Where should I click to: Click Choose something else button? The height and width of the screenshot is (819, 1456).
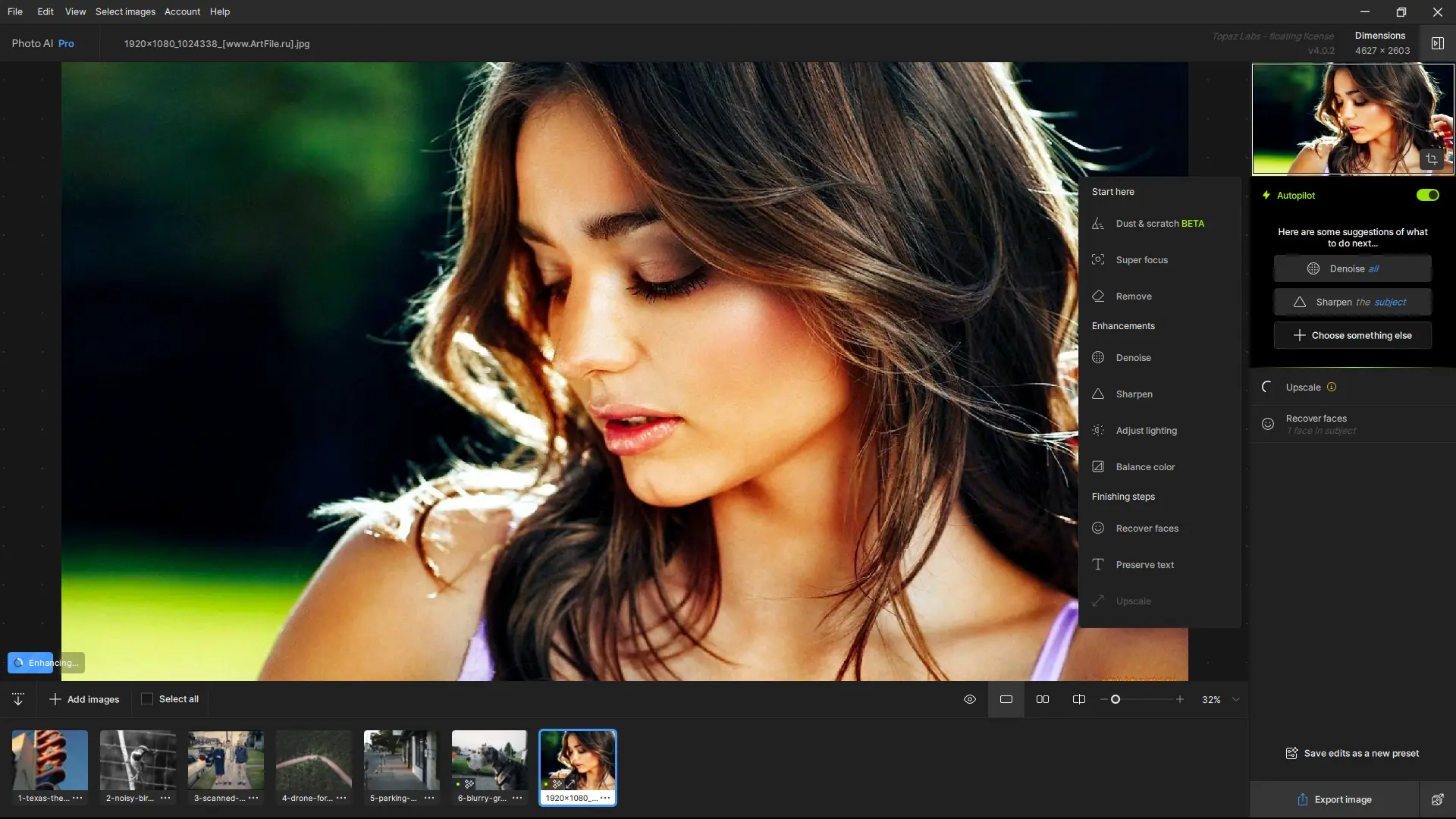click(x=1353, y=335)
